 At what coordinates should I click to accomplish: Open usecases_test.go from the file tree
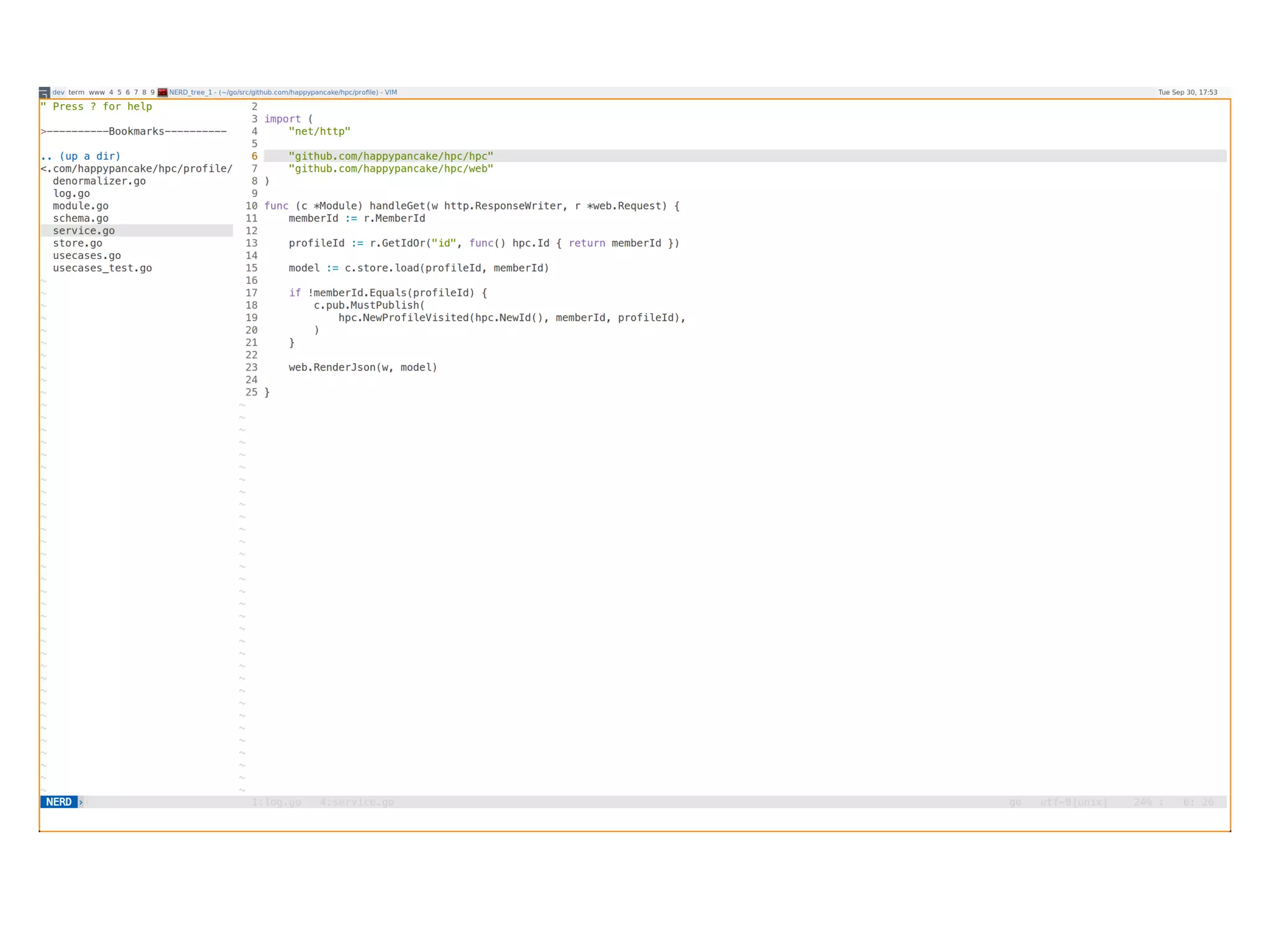[102, 268]
